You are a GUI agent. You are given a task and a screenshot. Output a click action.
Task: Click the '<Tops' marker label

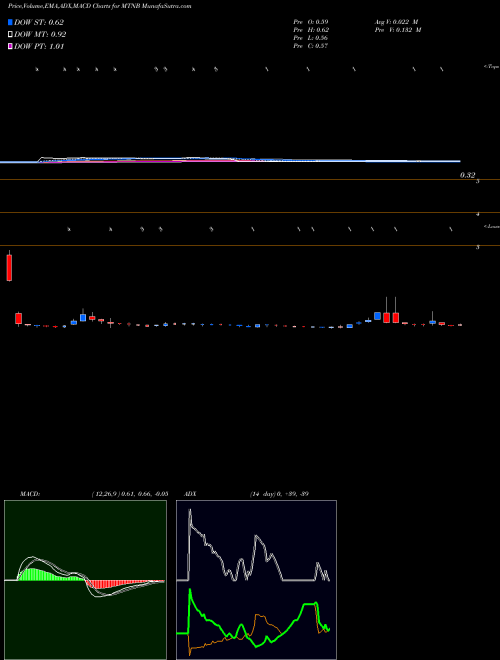[492, 67]
